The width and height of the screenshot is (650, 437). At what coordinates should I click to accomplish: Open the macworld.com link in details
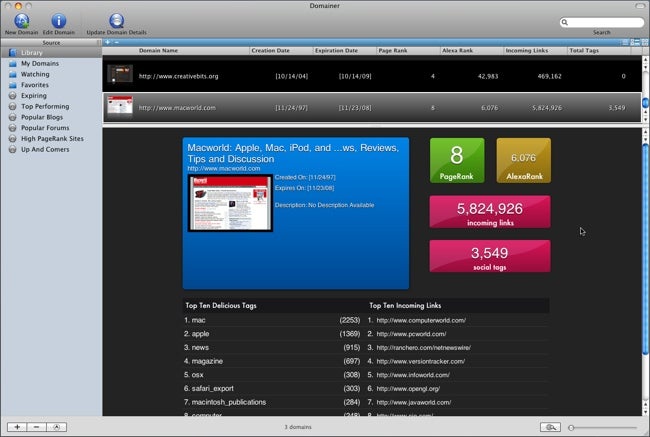(x=224, y=169)
